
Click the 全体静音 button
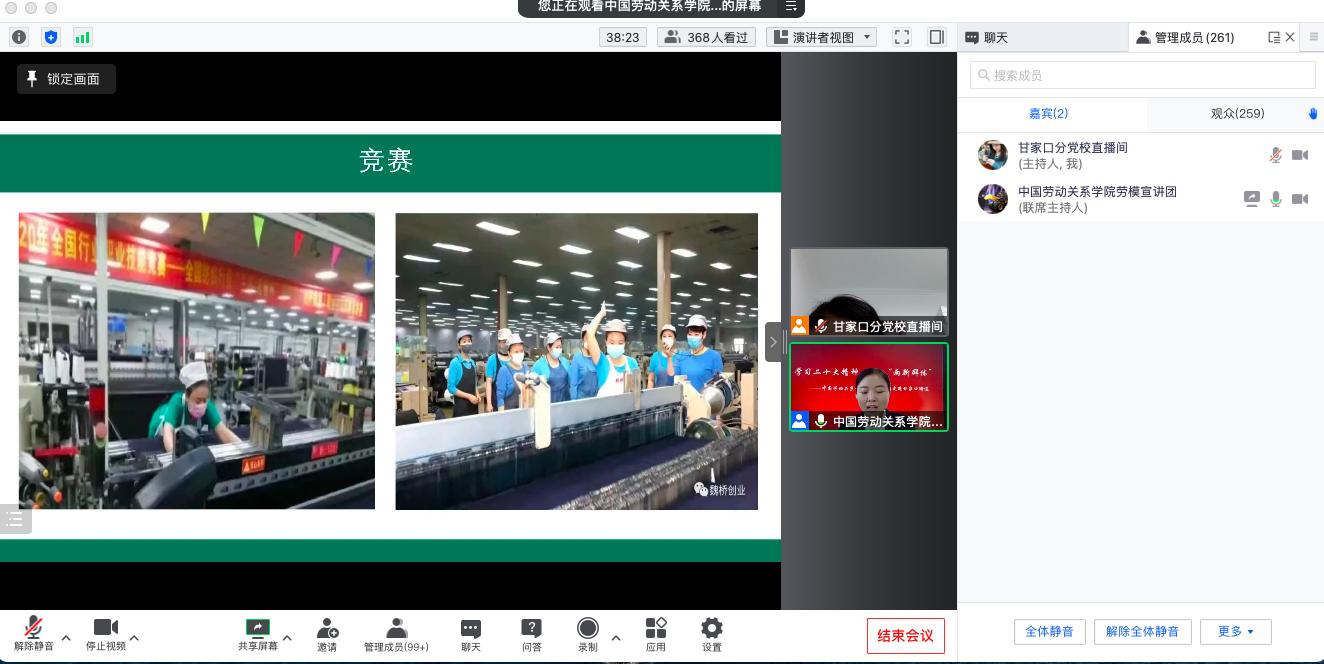tap(1049, 632)
